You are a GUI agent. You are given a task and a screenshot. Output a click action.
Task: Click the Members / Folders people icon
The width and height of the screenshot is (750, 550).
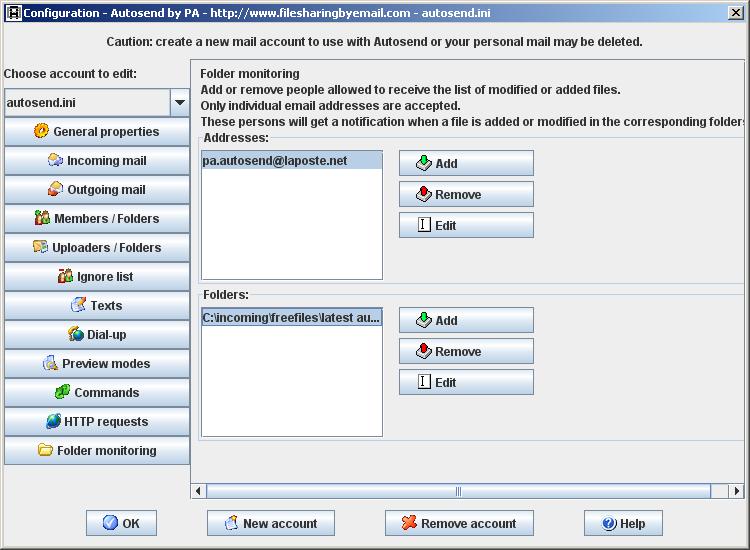pos(42,218)
